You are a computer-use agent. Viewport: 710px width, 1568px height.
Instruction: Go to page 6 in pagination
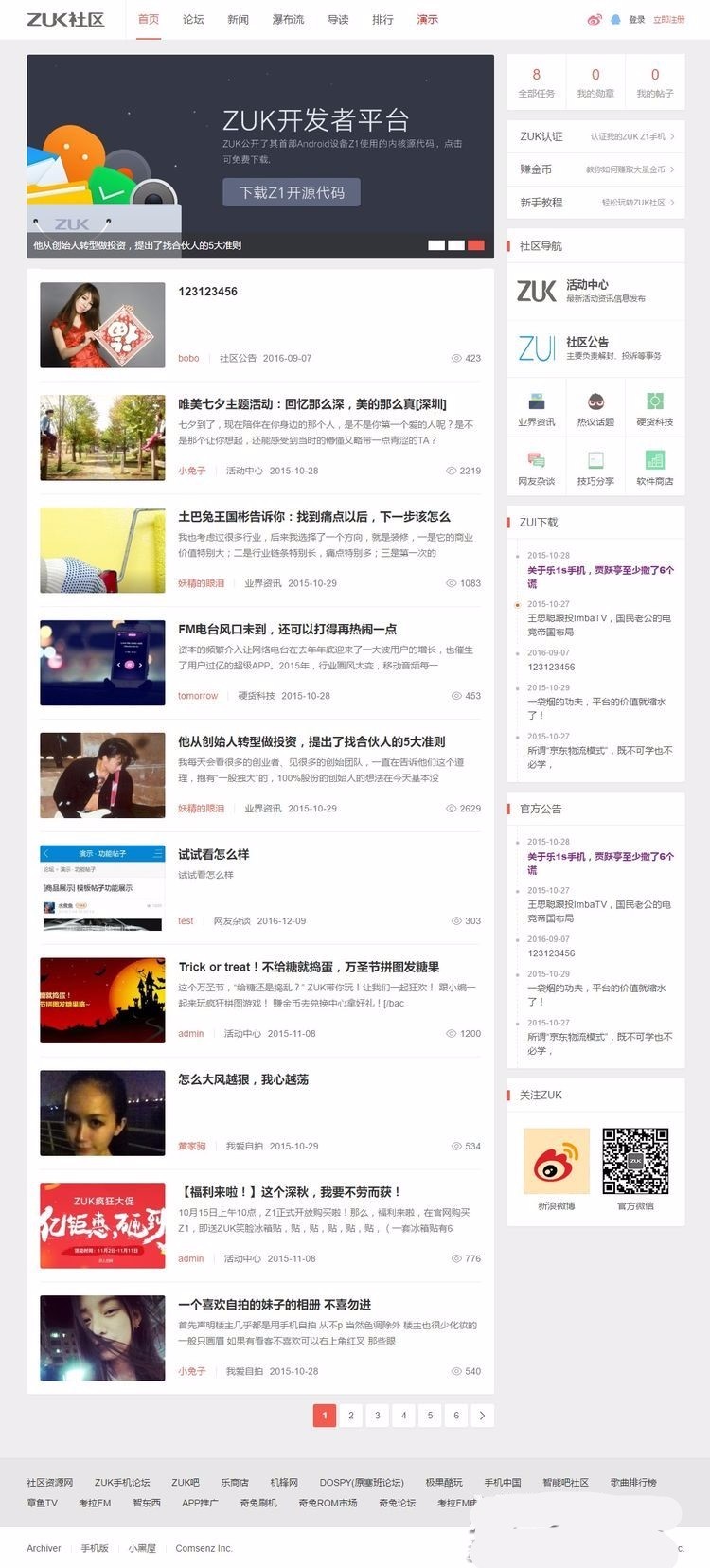point(456,1416)
